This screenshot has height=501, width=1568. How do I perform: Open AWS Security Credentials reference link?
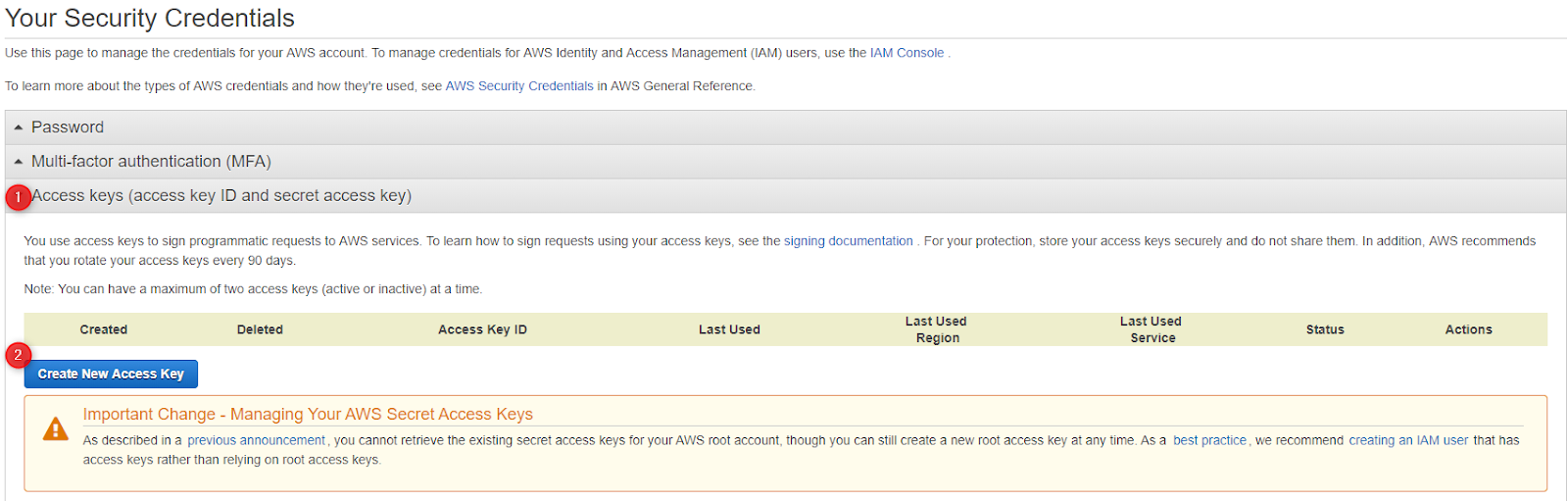[519, 86]
